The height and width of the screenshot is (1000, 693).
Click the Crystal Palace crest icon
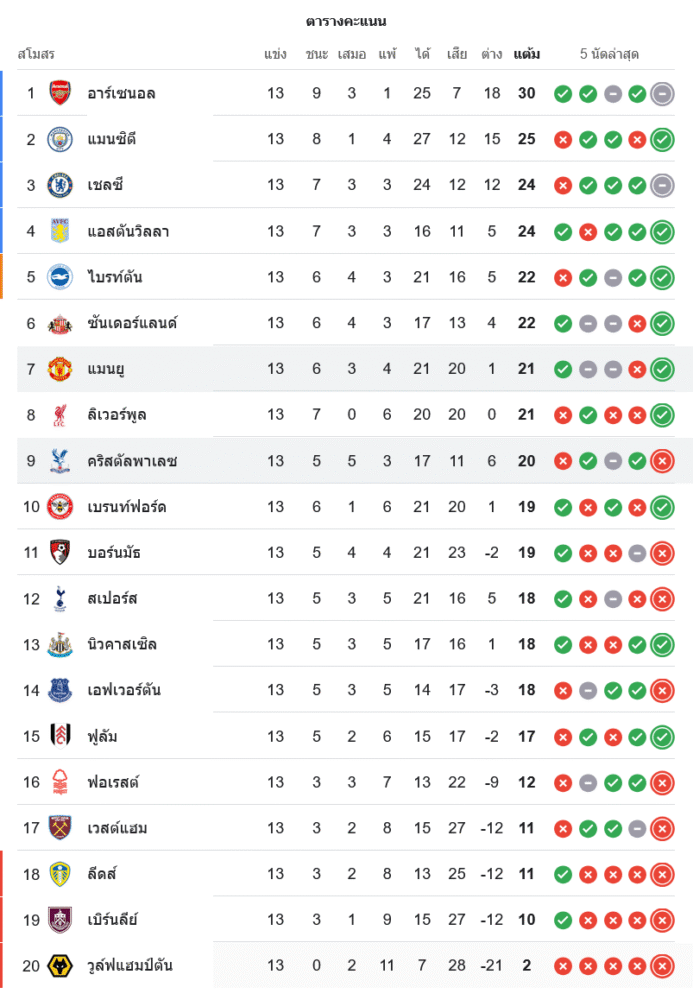(x=60, y=461)
